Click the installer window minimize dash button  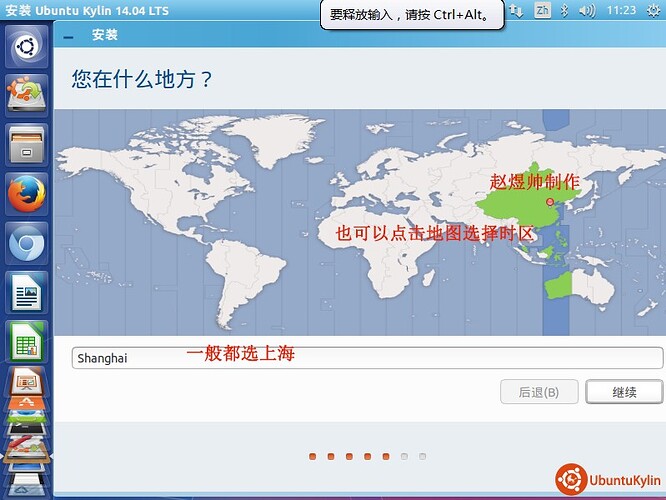pos(68,37)
